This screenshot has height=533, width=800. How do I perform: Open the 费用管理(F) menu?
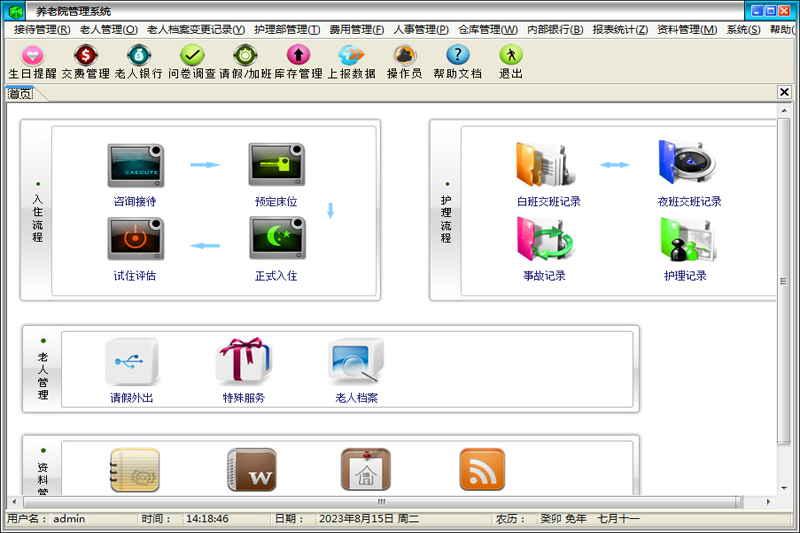[x=357, y=30]
